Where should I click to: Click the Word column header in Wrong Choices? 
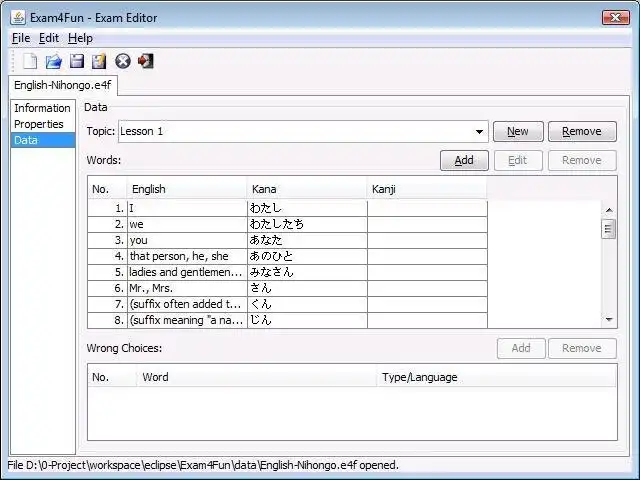256,377
